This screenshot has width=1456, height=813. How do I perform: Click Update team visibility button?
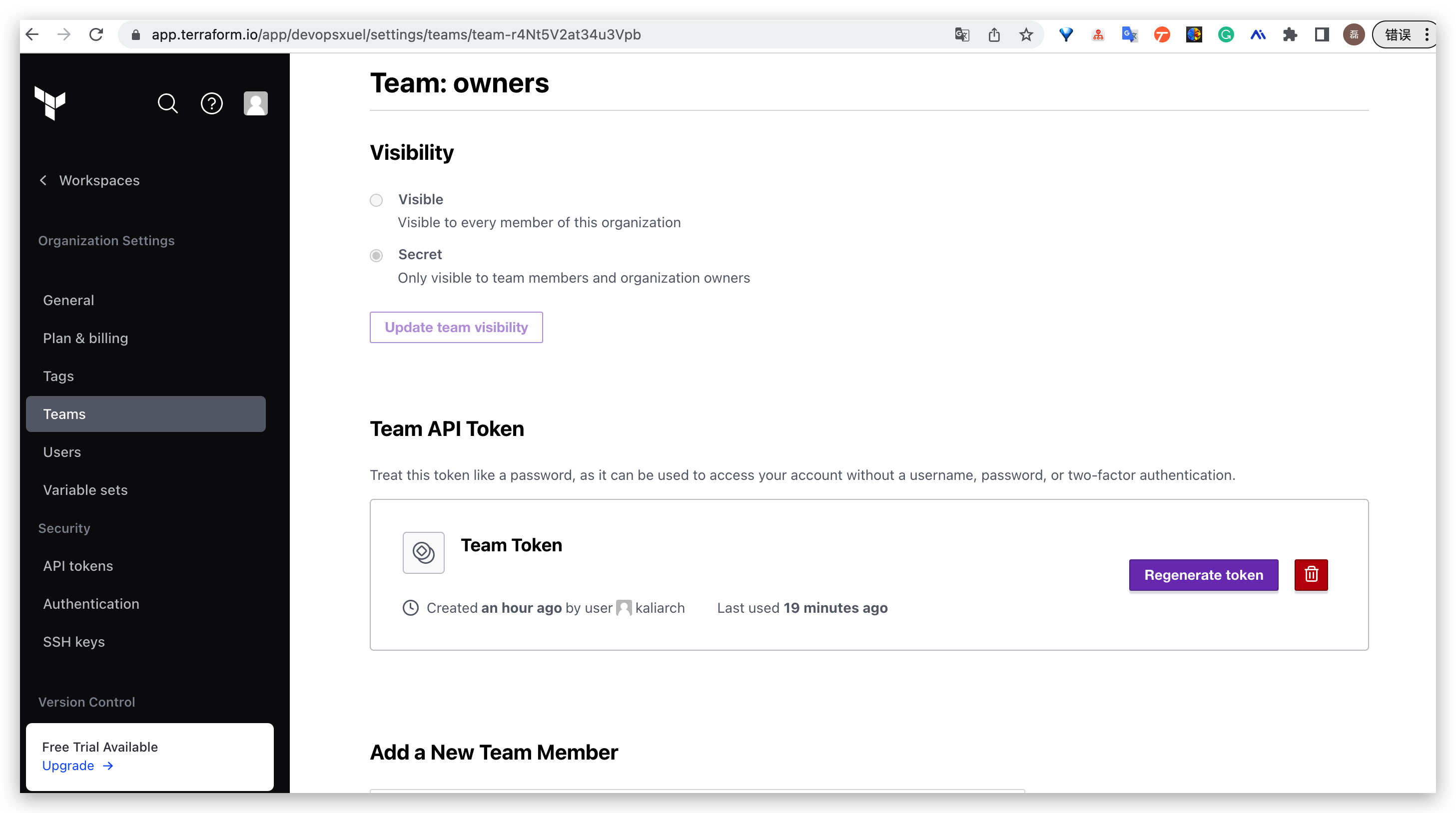point(456,327)
